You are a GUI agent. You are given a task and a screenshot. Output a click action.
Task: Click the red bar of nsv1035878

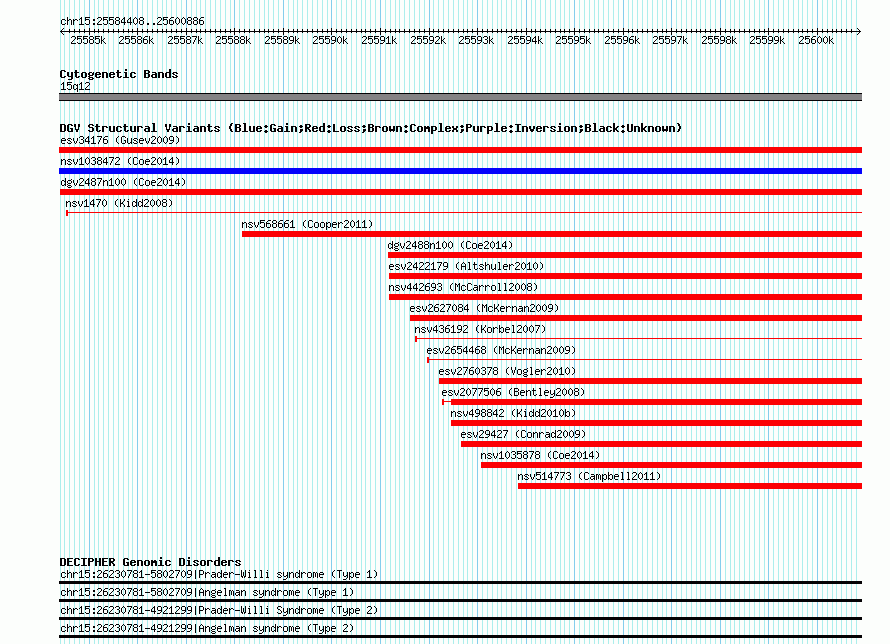pyautogui.click(x=671, y=465)
